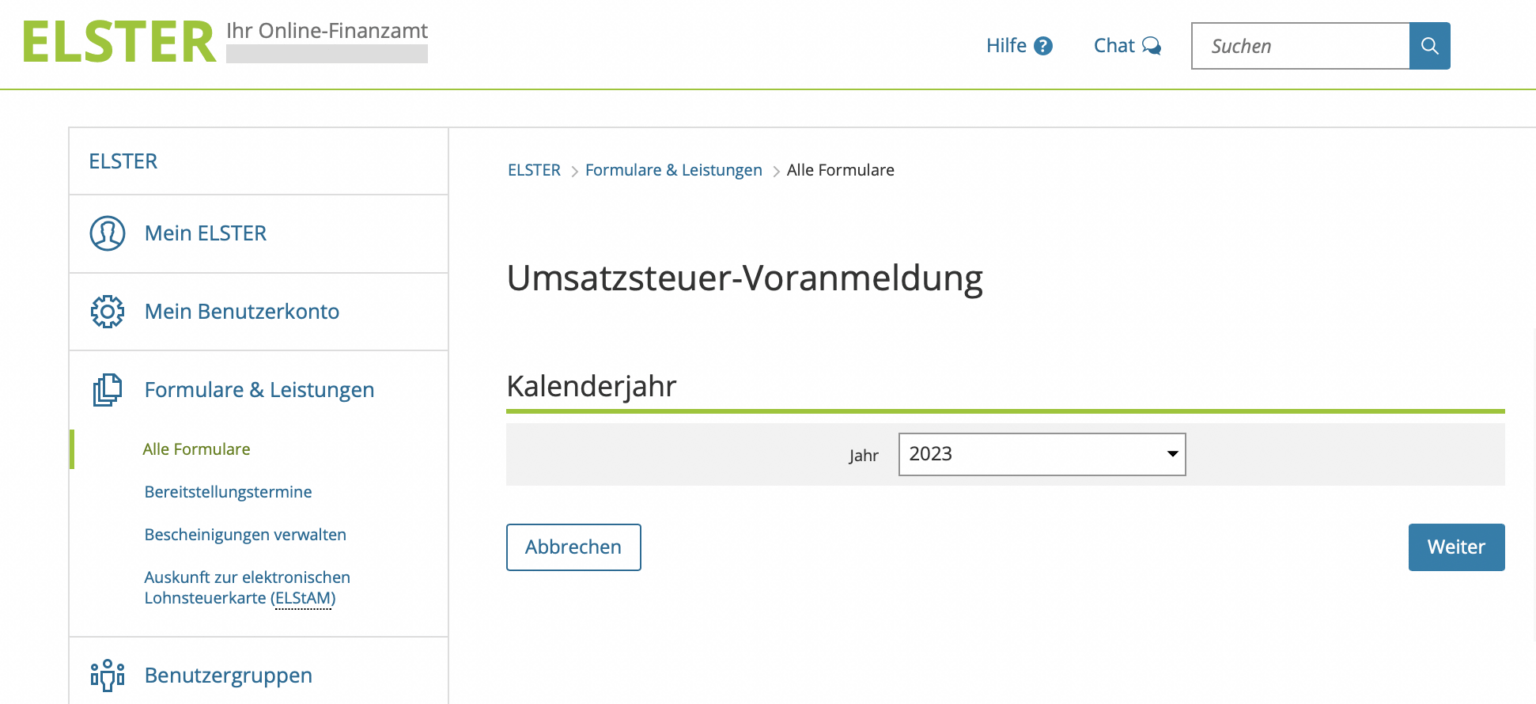Click the Formulare & Leistungen documents icon
The image size is (1536, 704).
pos(107,390)
